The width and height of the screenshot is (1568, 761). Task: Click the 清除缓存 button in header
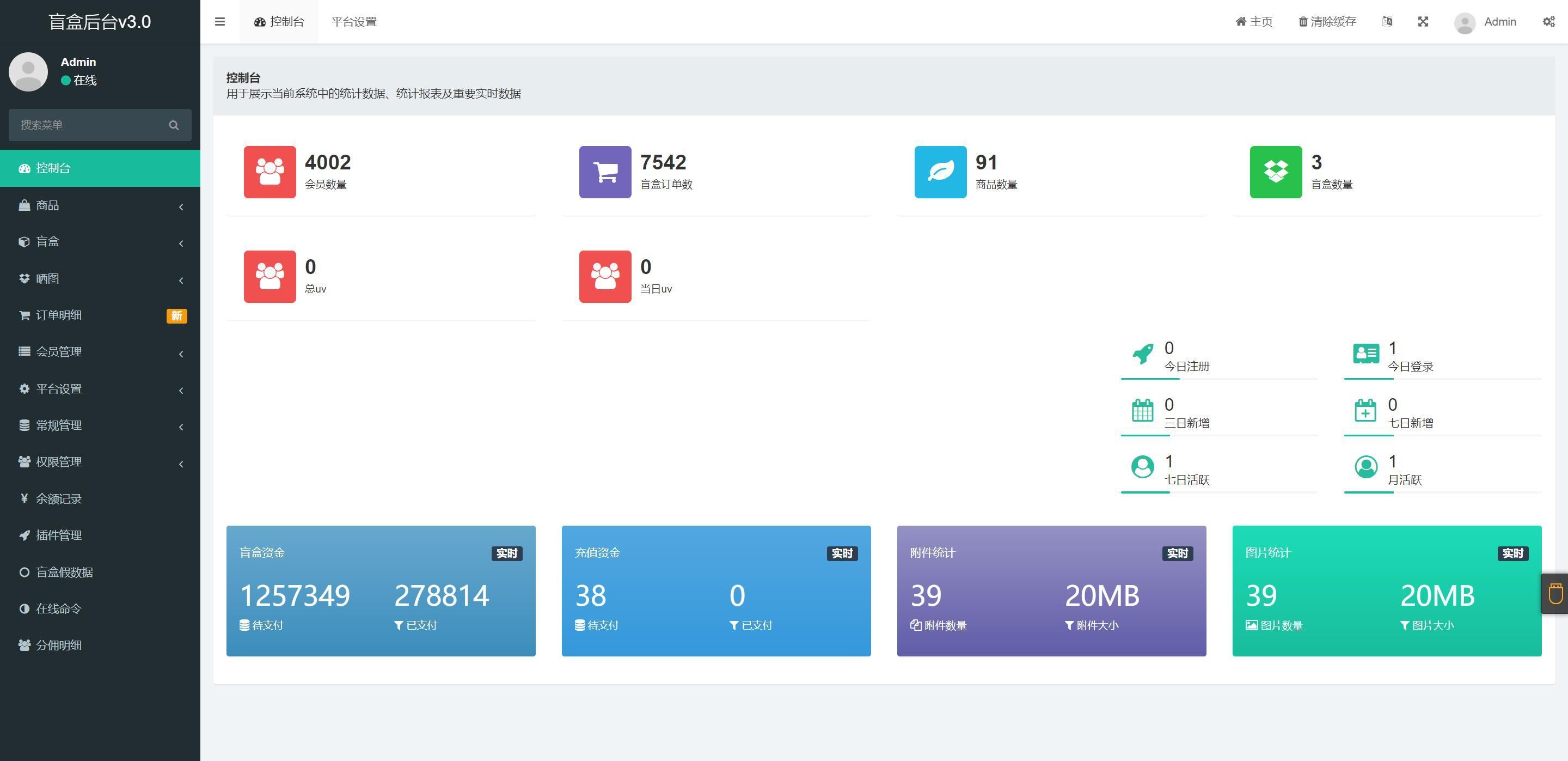(1327, 22)
